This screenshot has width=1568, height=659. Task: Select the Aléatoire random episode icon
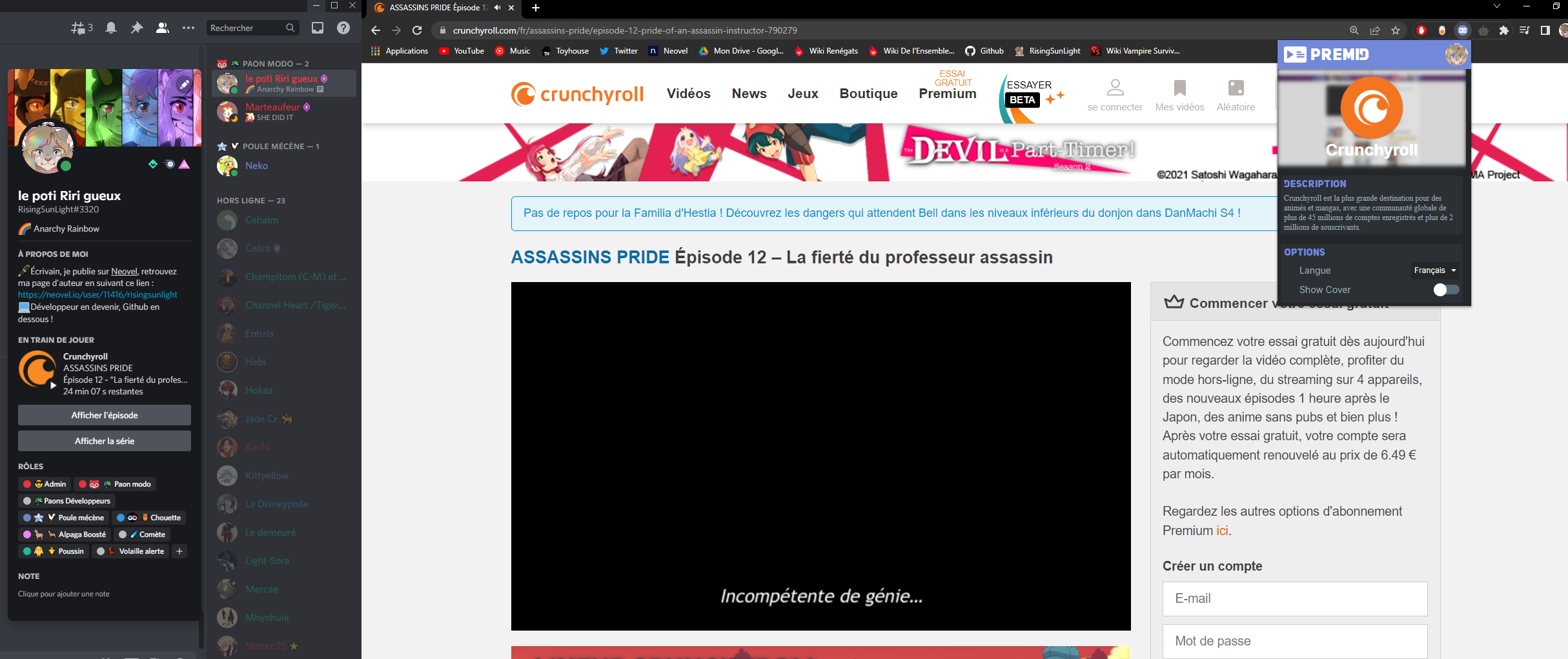(1235, 89)
